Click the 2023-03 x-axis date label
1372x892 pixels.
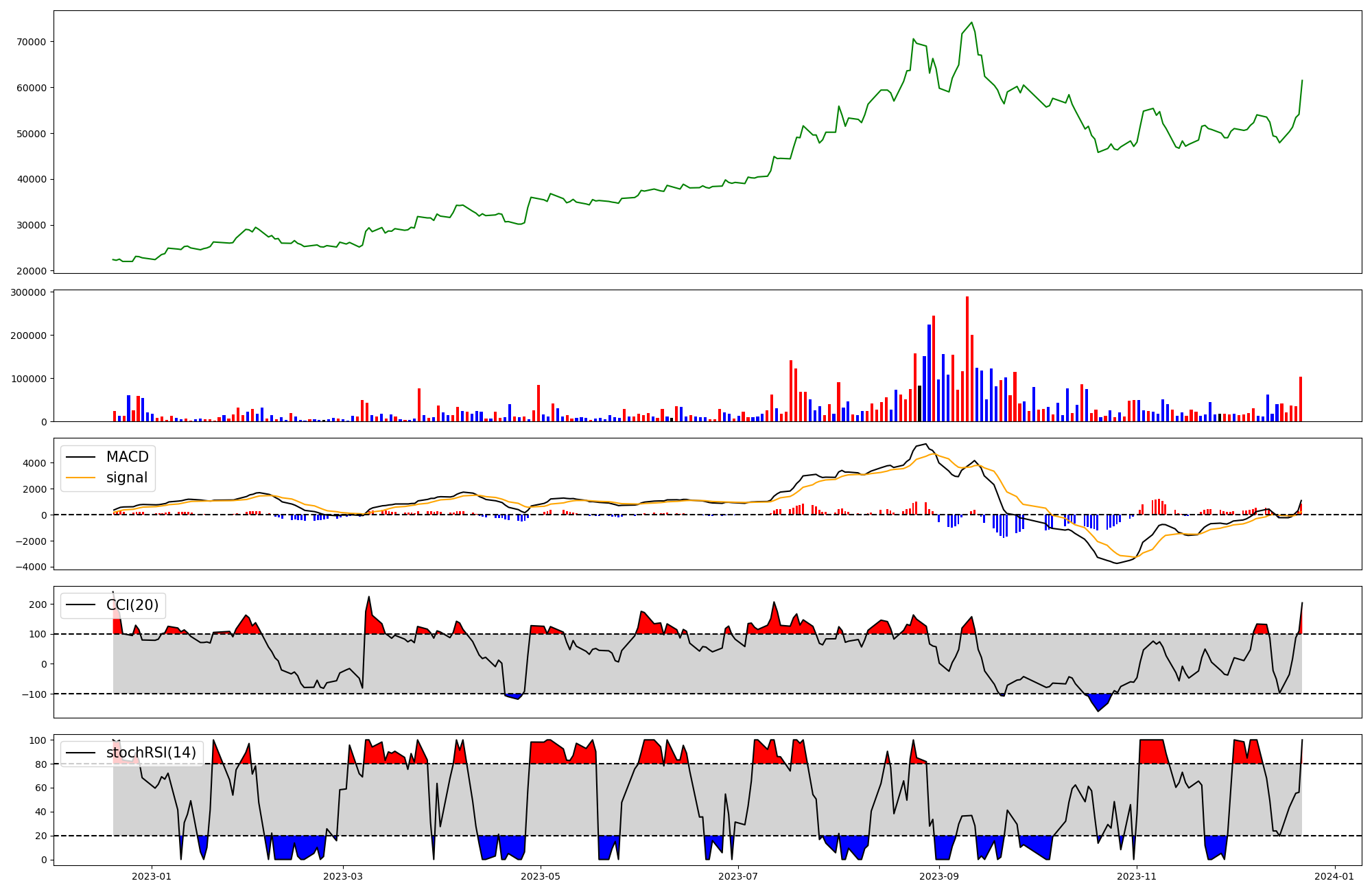[342, 876]
